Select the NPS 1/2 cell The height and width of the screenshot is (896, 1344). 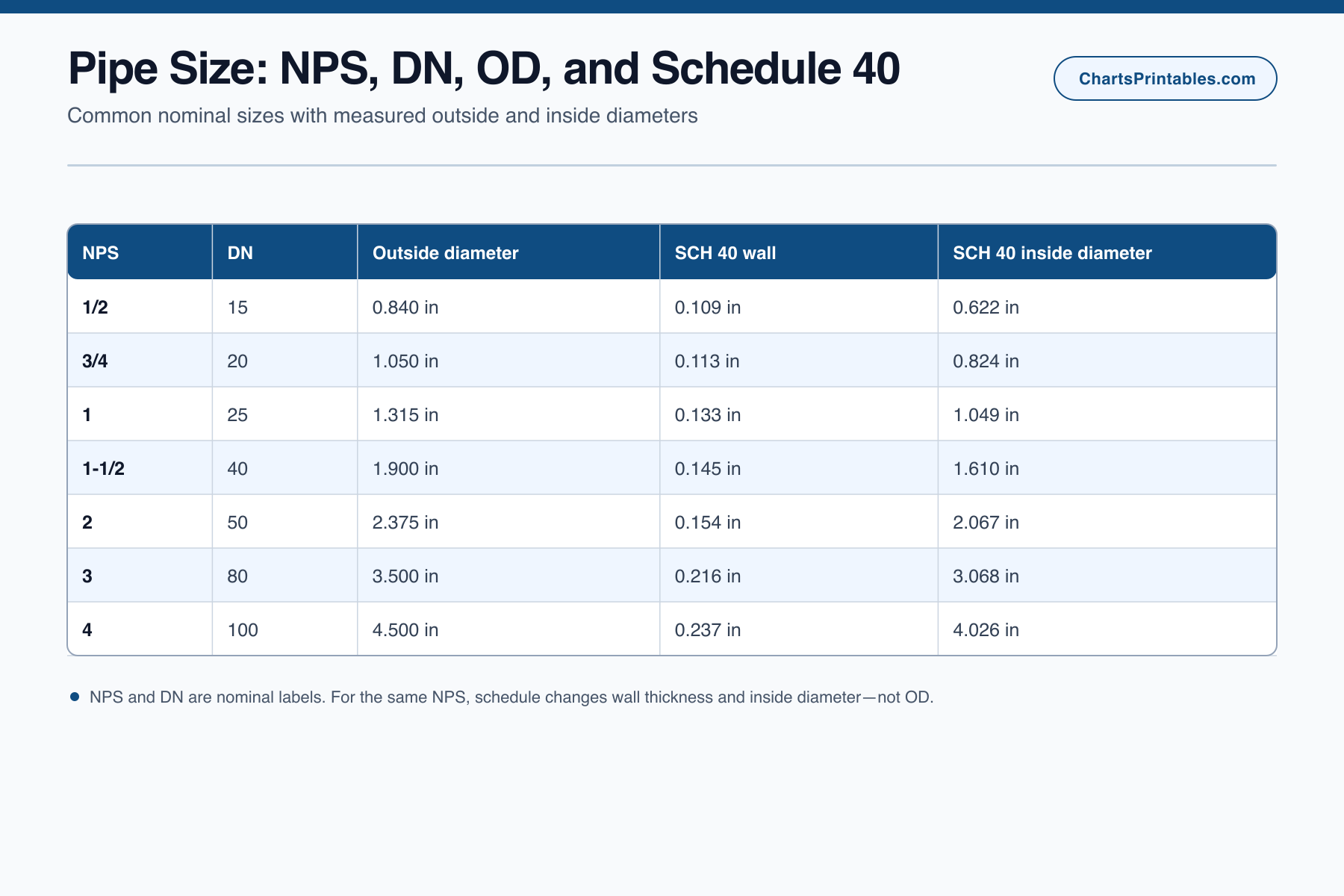(140, 307)
